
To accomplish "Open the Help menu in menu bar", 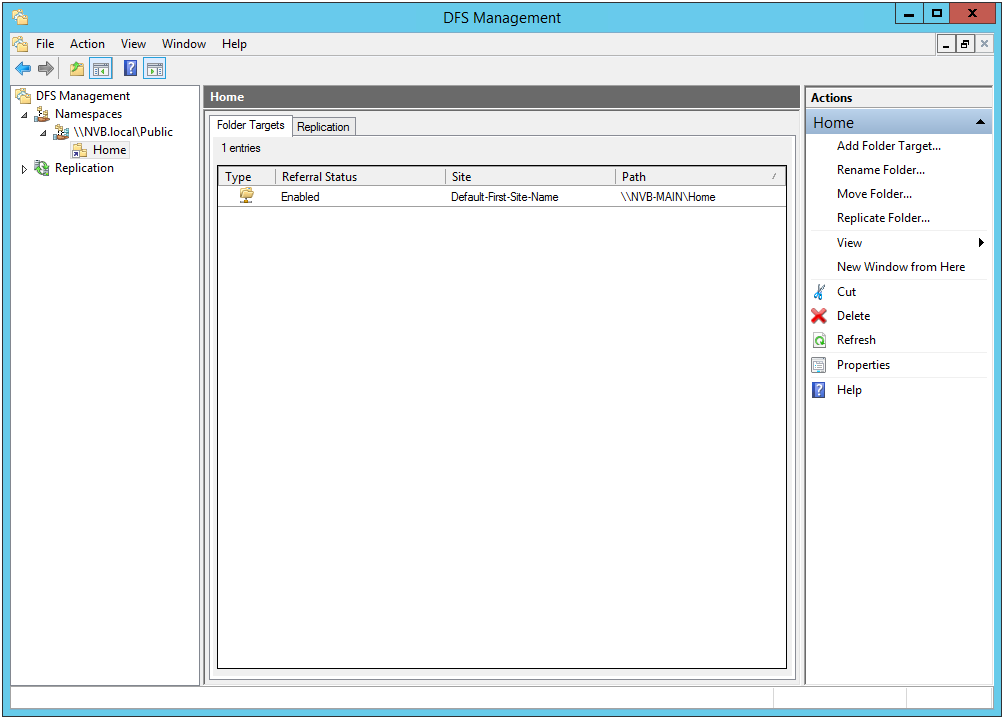I will coord(235,44).
